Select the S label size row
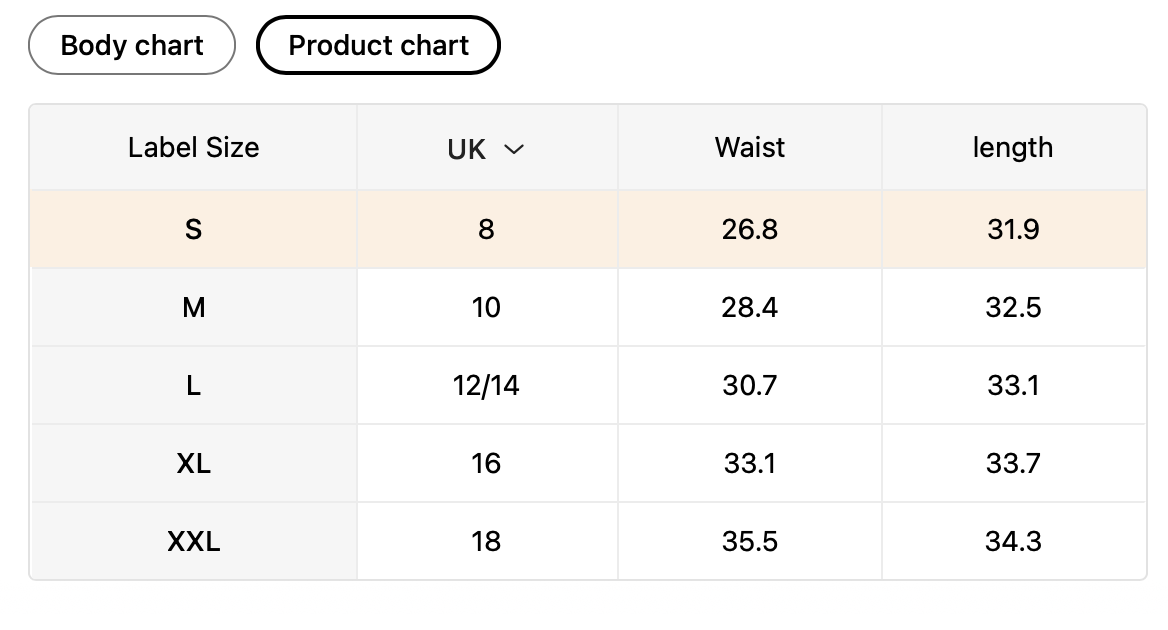 tap(193, 230)
